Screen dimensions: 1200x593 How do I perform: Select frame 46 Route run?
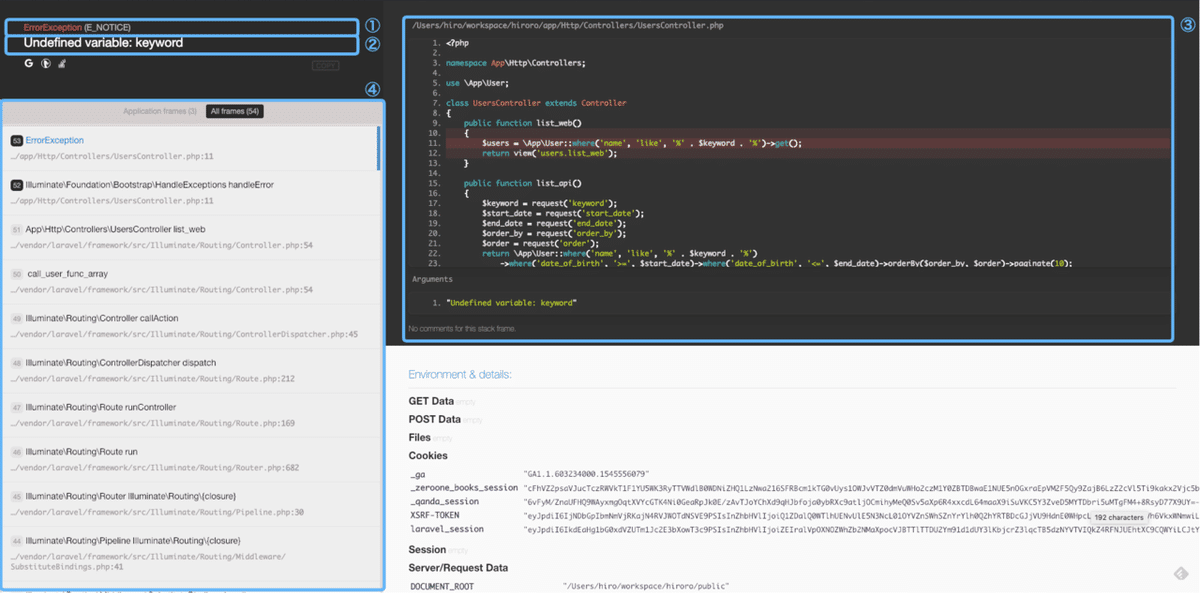pyautogui.click(x=192, y=459)
